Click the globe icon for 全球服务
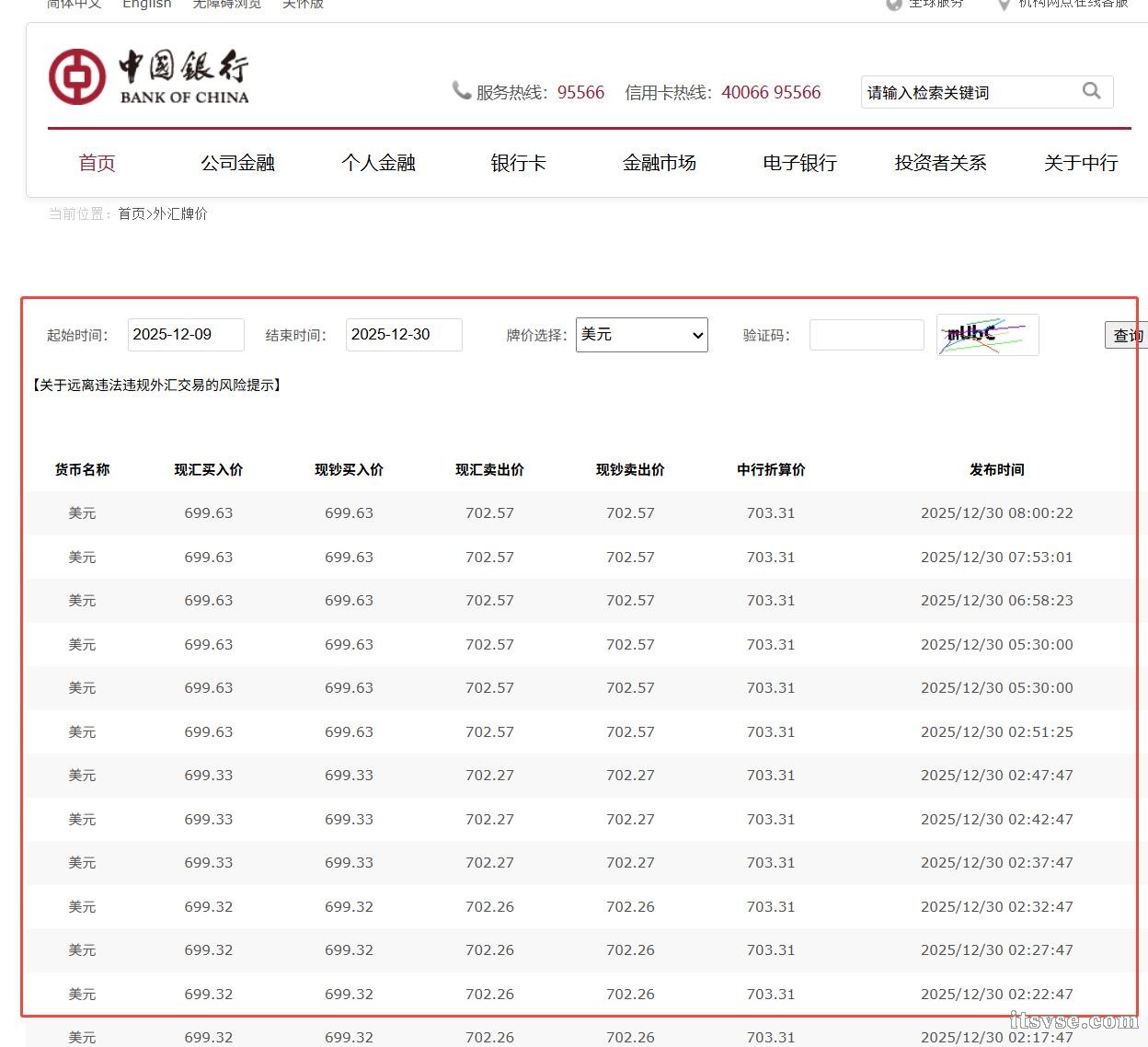1148x1047 pixels. pos(893,5)
